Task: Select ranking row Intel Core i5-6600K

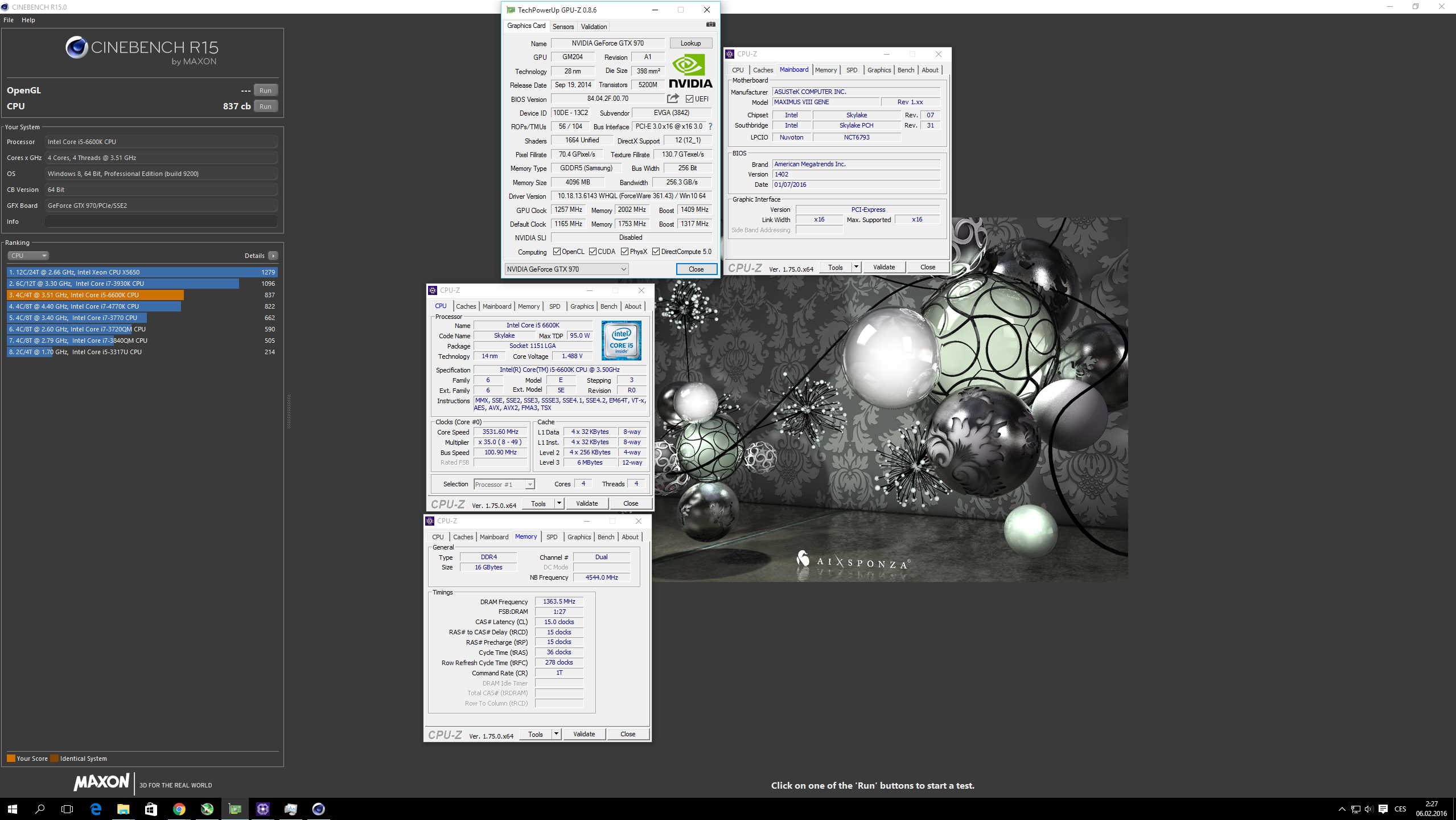Action: coord(142,295)
